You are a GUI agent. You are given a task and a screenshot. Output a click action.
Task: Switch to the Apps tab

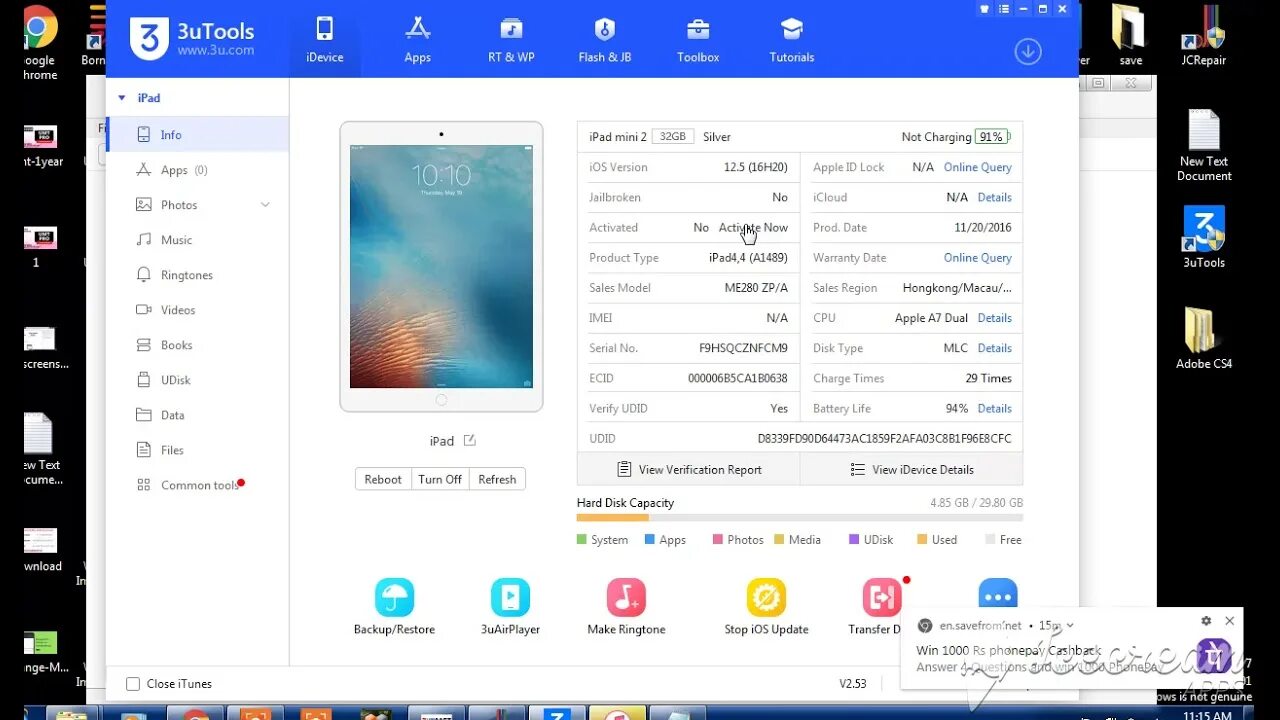pos(417,39)
